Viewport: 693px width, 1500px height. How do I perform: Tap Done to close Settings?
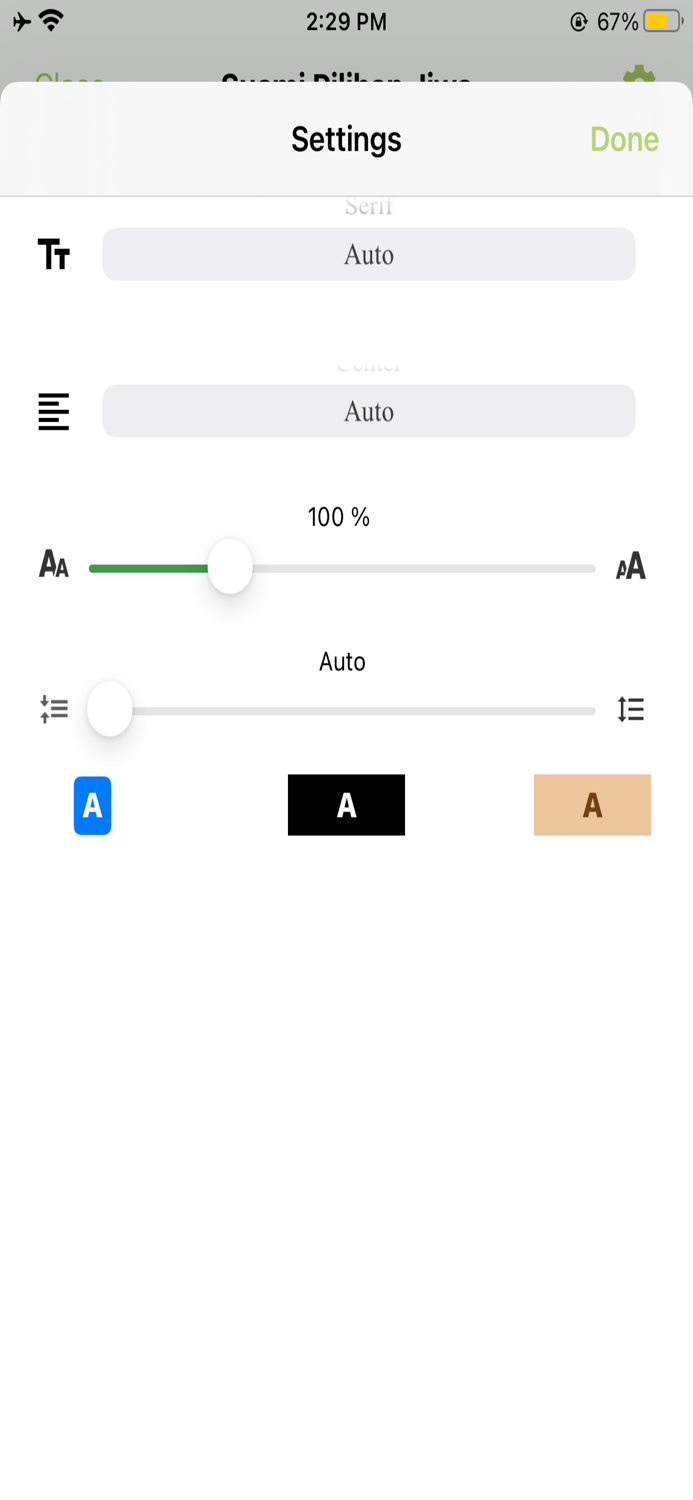tap(624, 139)
